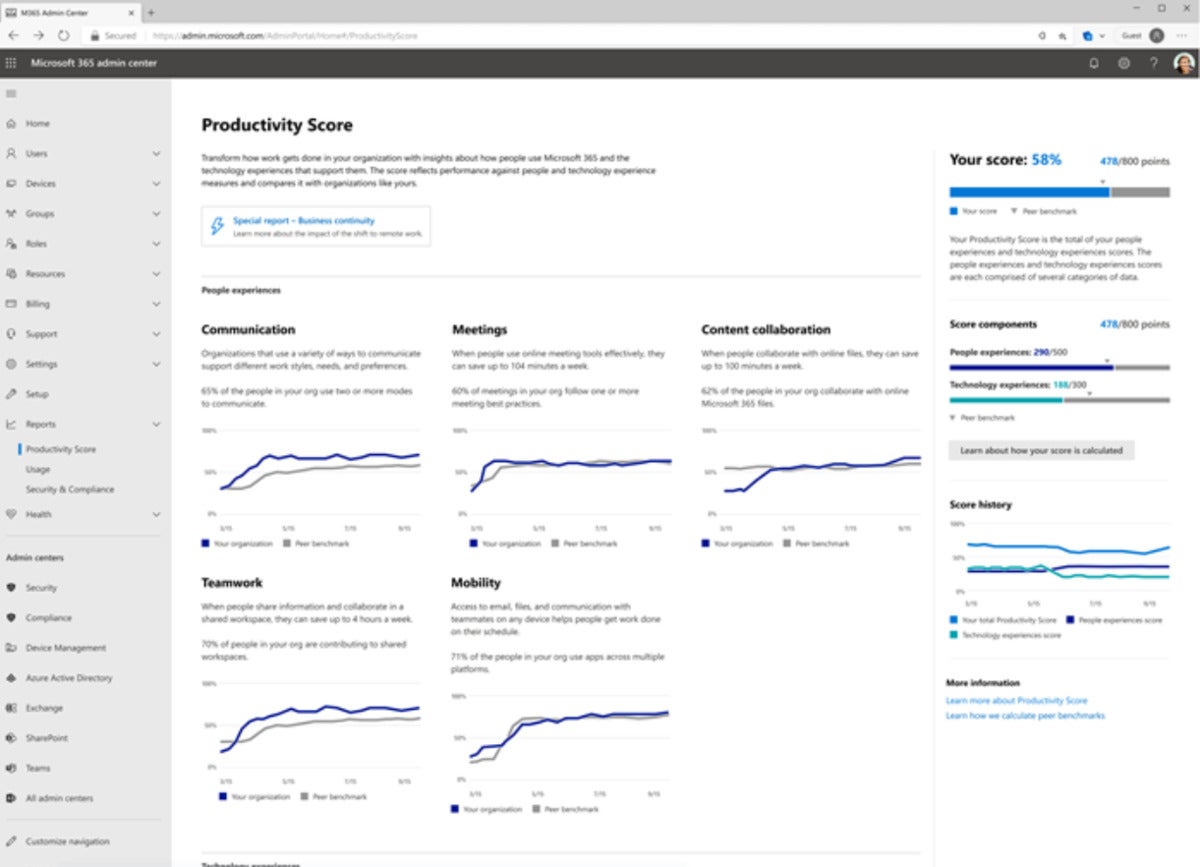The image size is (1200, 867).
Task: Go to Home in navigation
Action: tap(38, 124)
